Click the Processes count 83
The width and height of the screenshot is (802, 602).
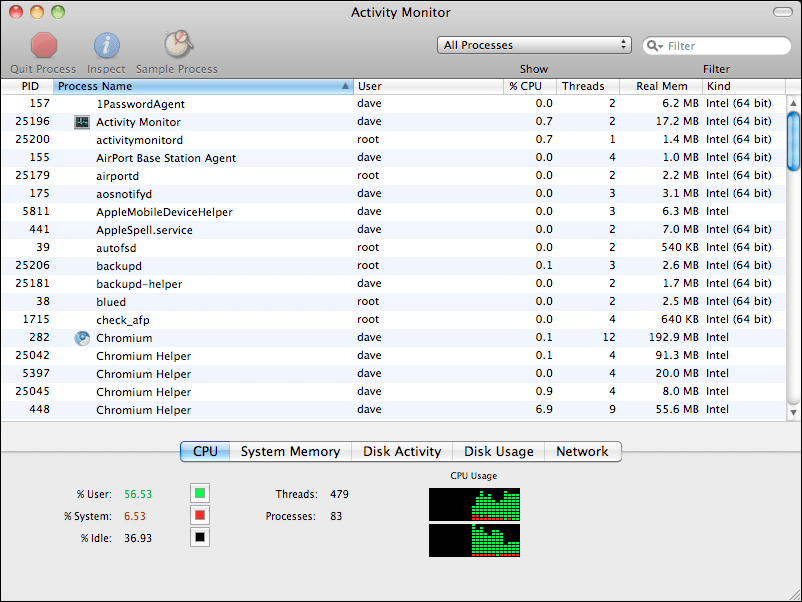tap(336, 516)
